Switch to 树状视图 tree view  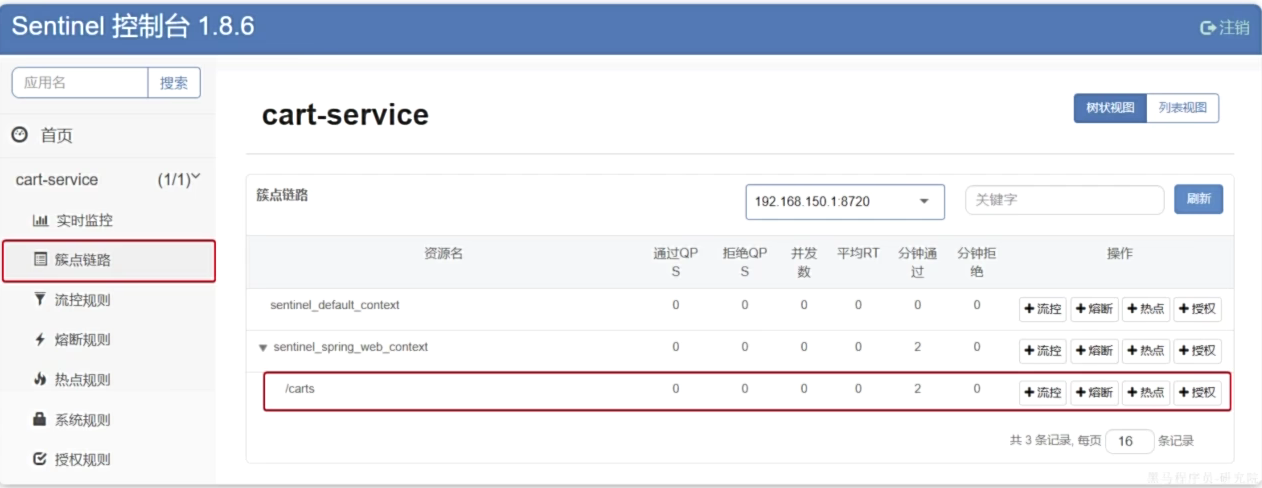click(1110, 108)
